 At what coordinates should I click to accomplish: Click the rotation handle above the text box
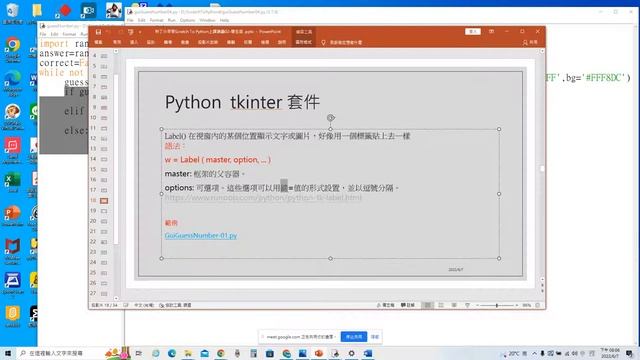coord(331,118)
